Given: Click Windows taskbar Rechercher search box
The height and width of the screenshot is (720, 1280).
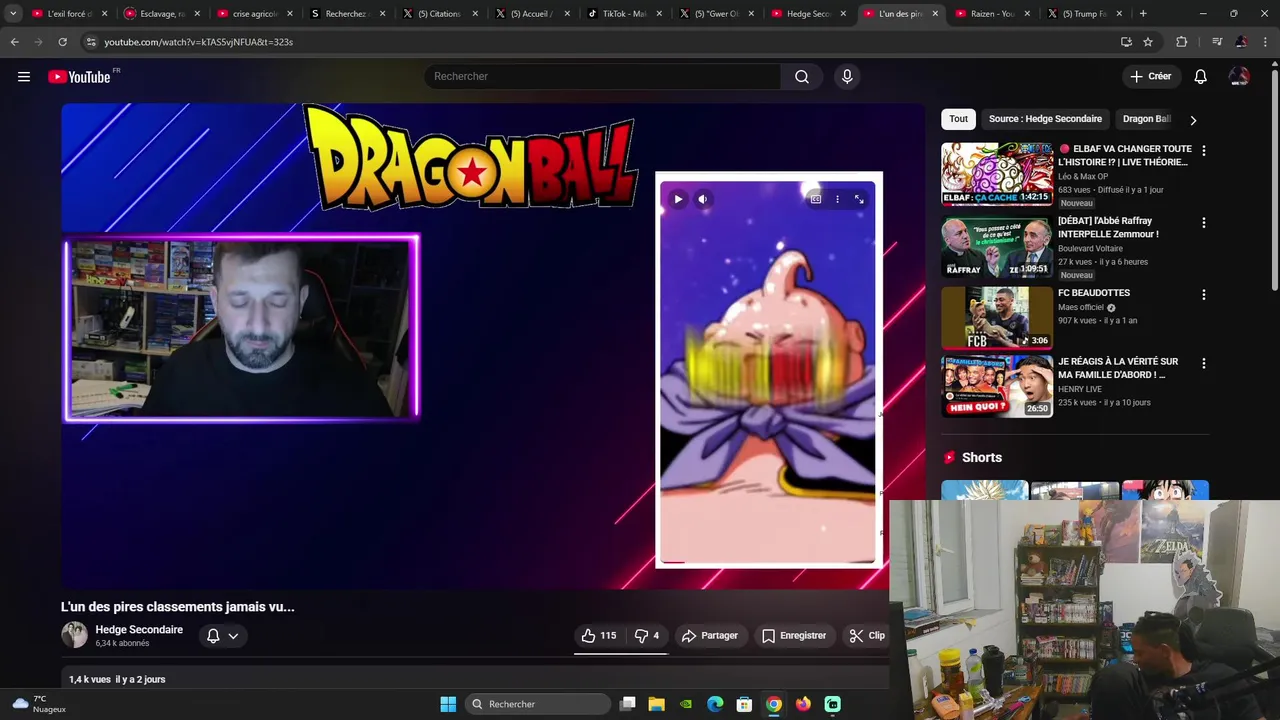Looking at the screenshot, I should [540, 704].
